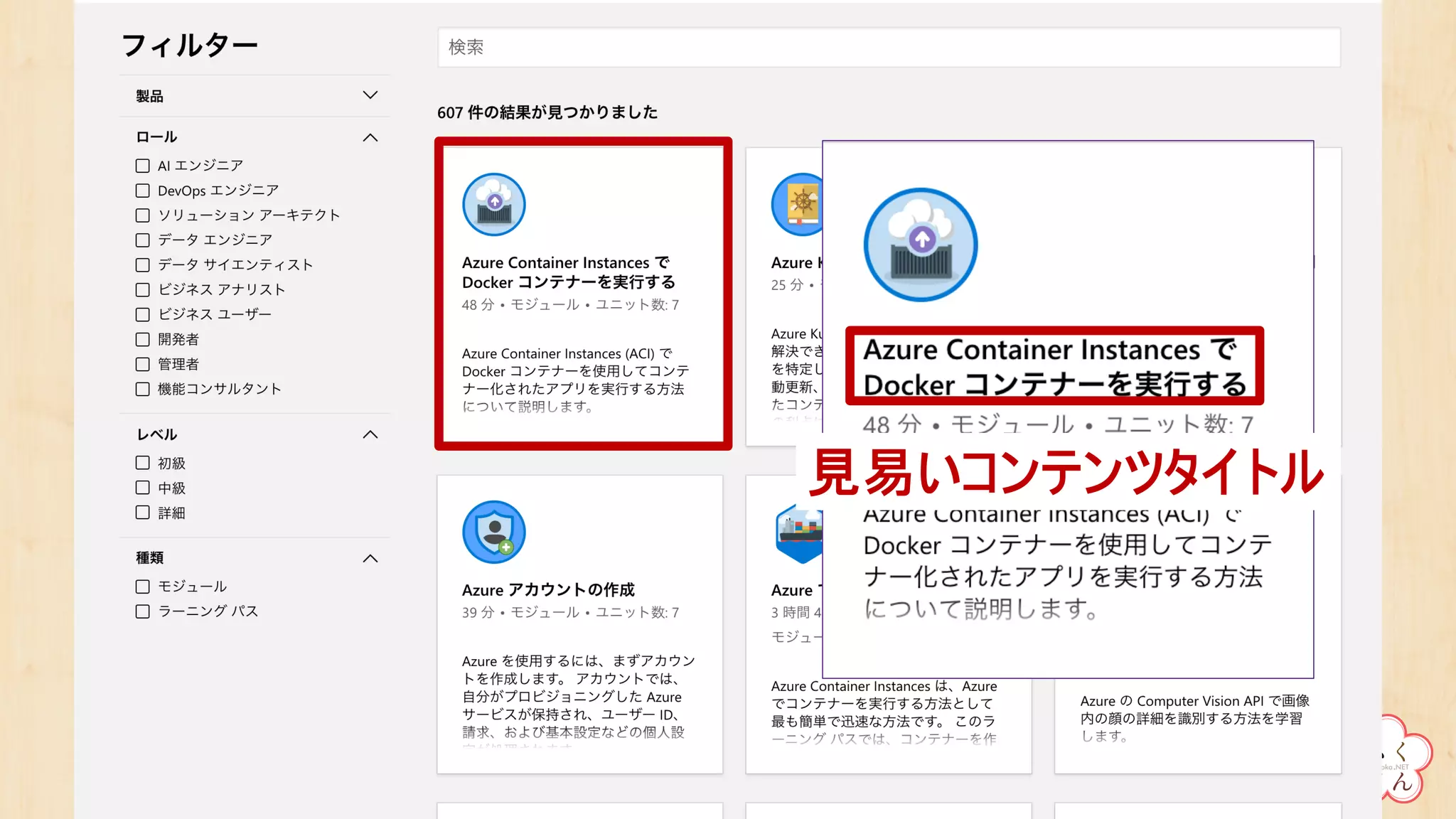Click the Computer Vision API description text
The image size is (1456, 819).
pyautogui.click(x=1194, y=719)
